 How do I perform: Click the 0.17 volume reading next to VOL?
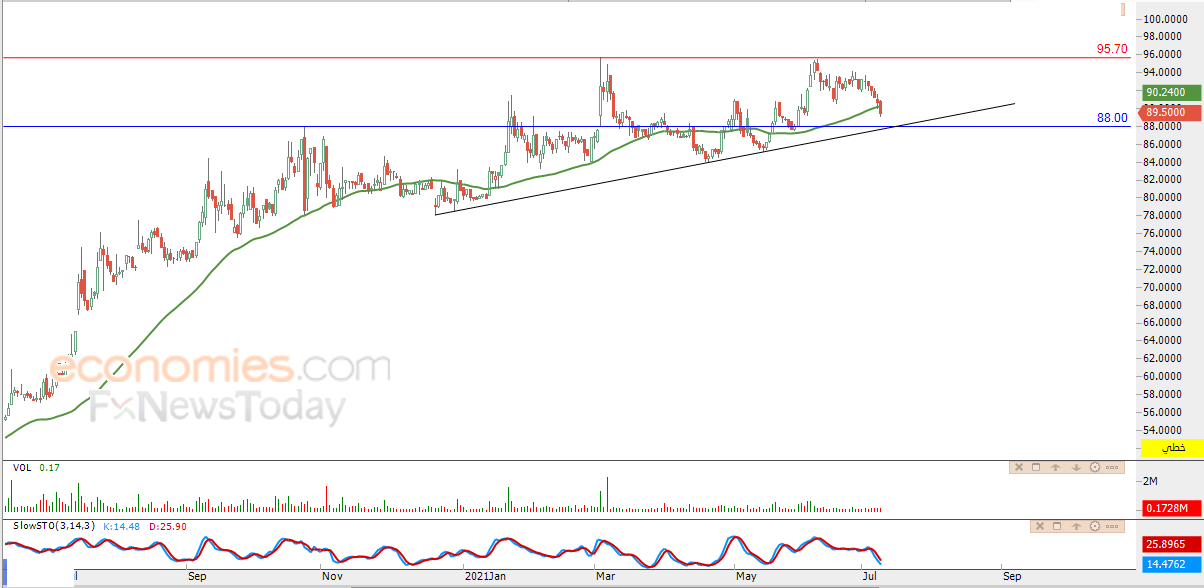tap(49, 467)
